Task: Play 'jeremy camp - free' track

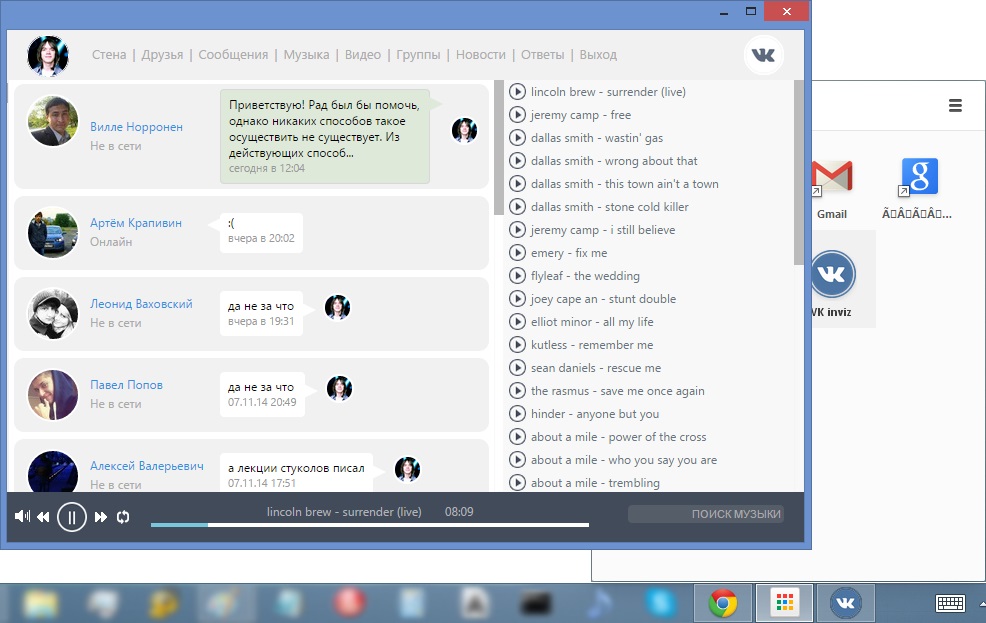Action: (x=518, y=115)
